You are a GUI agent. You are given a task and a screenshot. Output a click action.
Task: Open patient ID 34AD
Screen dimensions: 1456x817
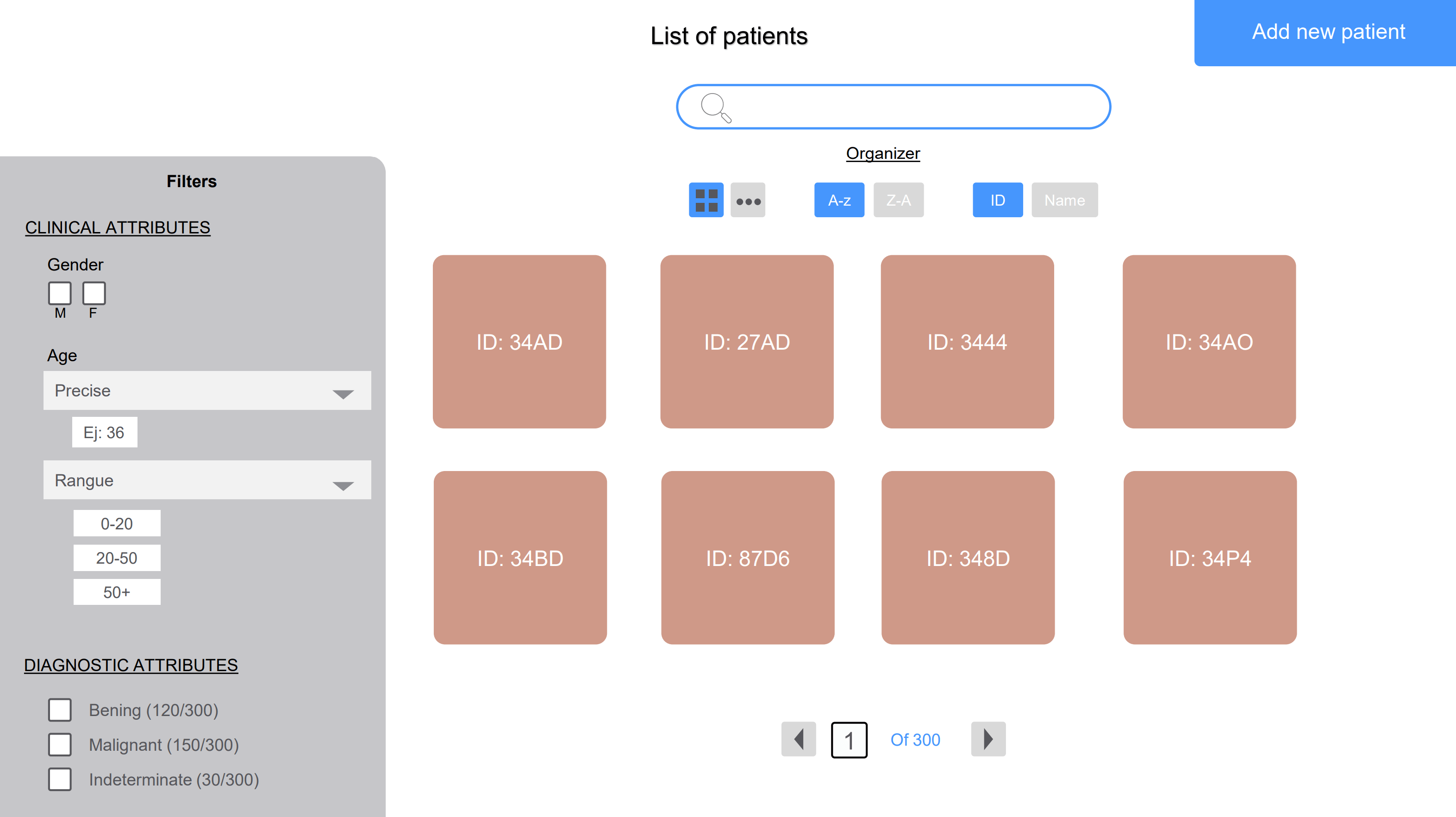[x=518, y=342]
